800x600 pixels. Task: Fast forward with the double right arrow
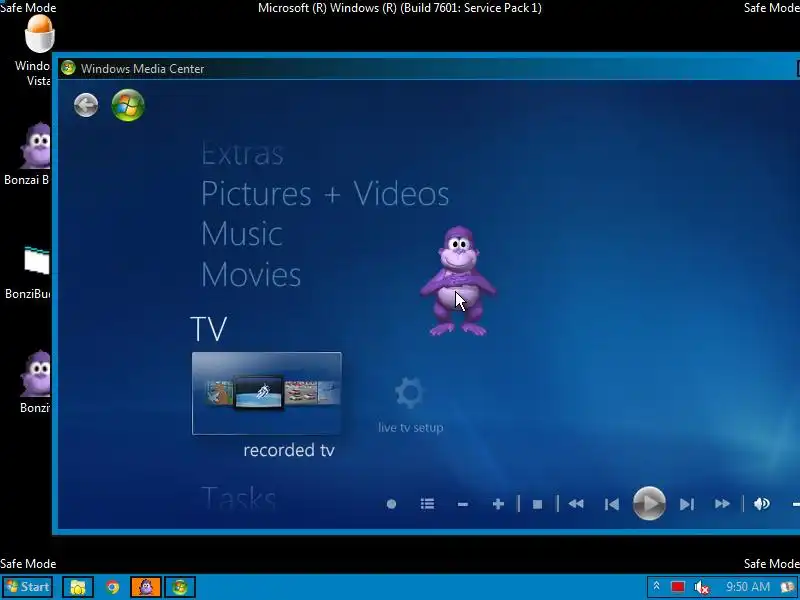722,504
